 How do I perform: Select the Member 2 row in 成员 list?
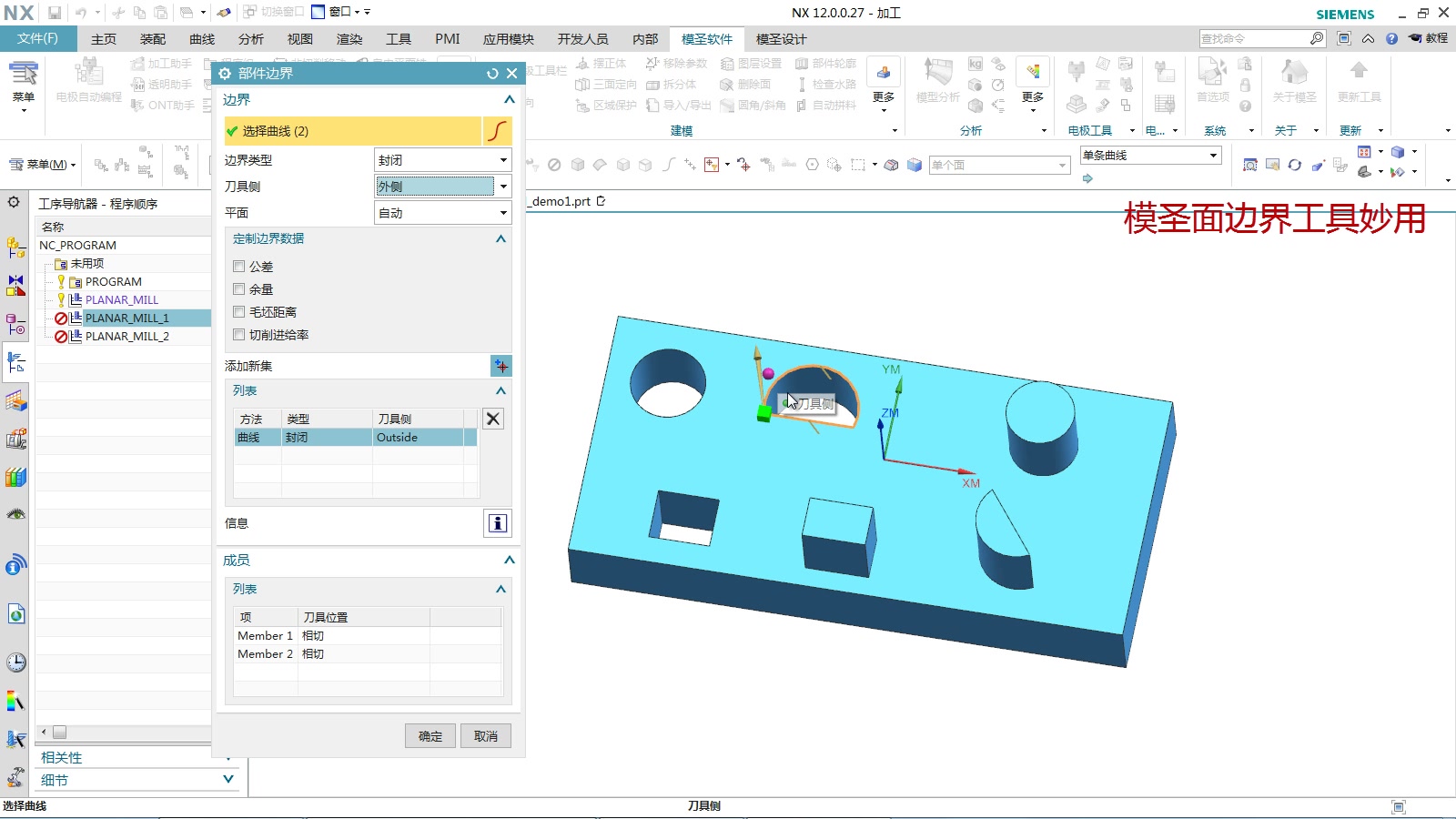point(368,654)
